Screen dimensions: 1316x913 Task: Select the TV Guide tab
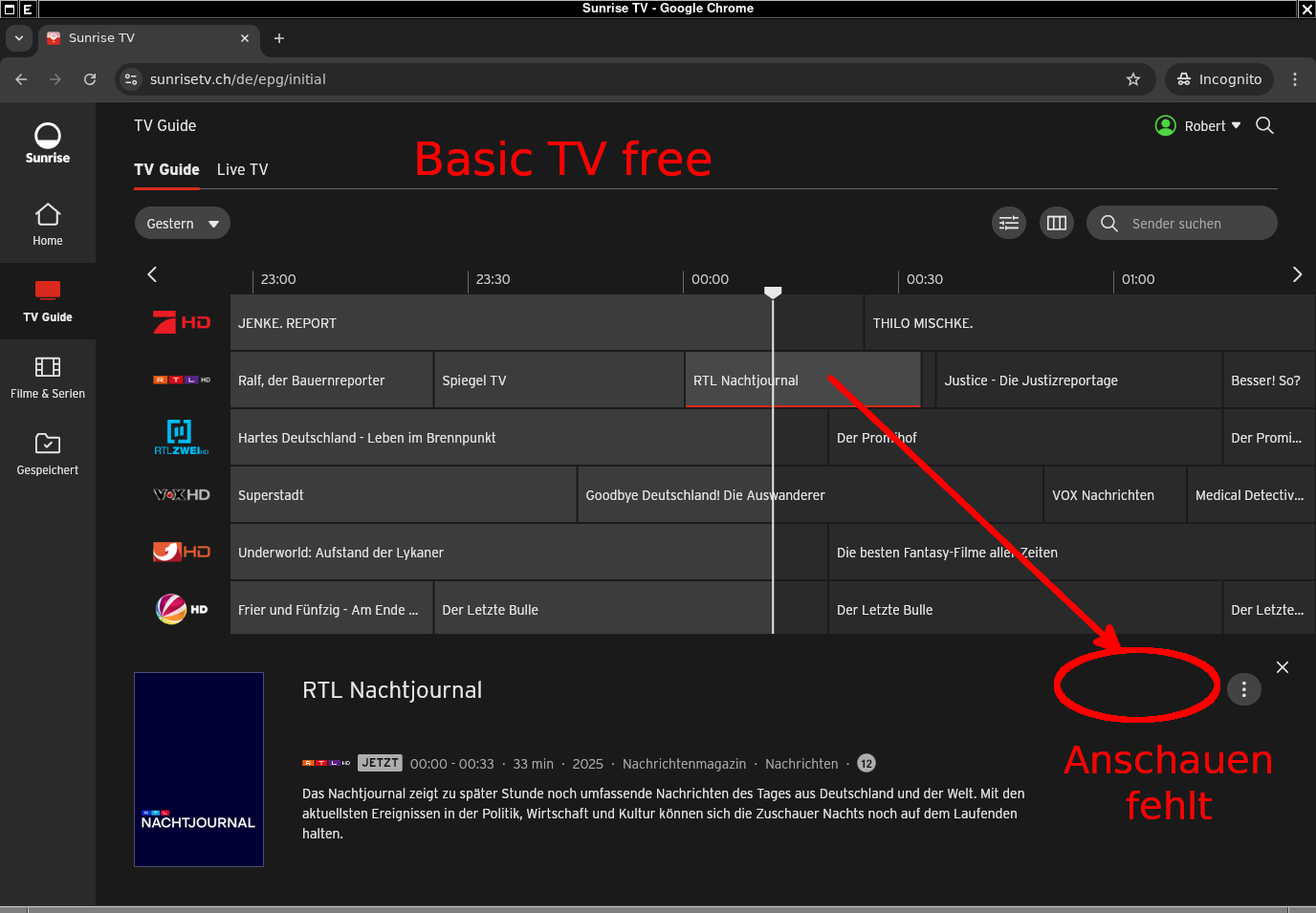(x=166, y=169)
